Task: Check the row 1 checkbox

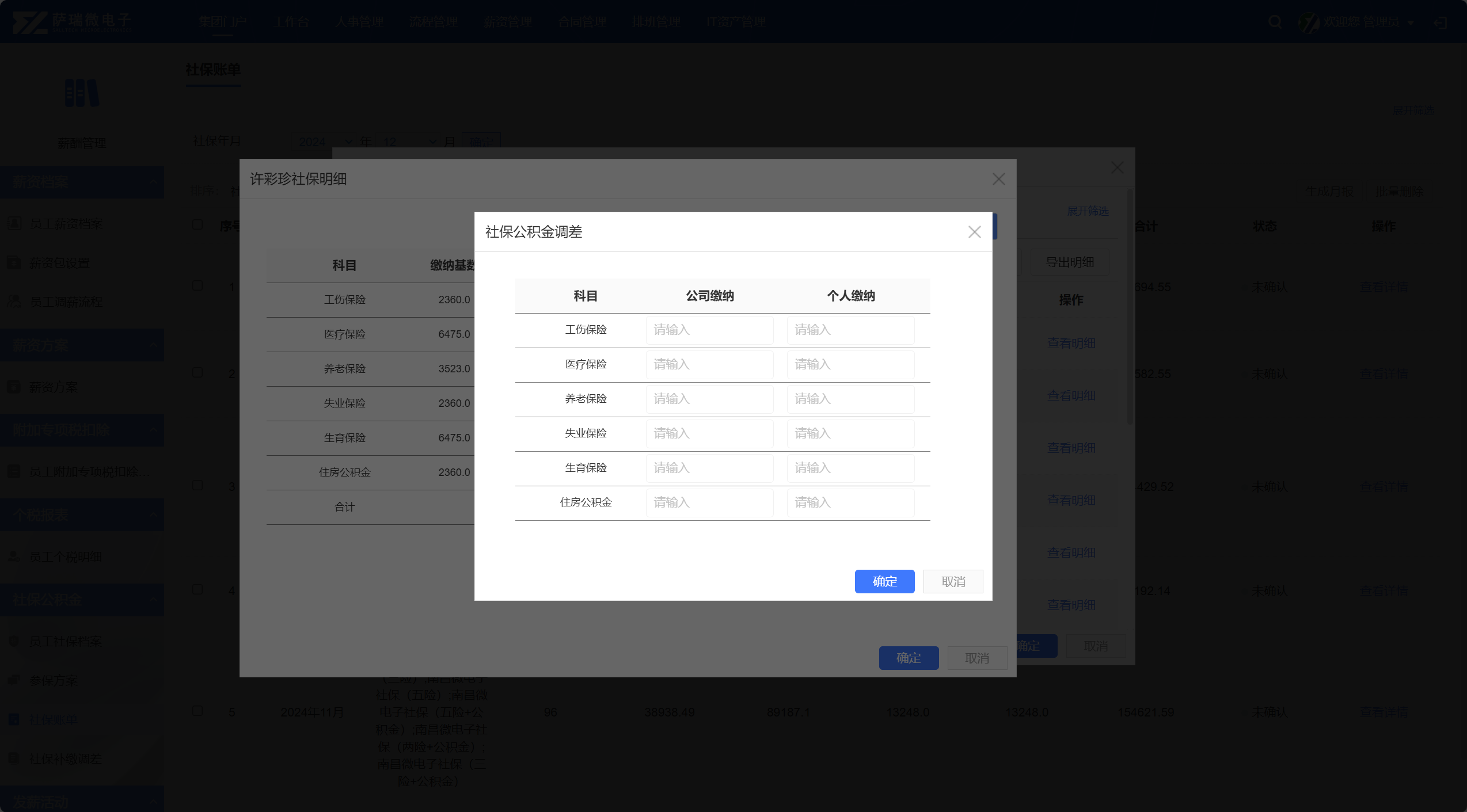Action: click(197, 285)
